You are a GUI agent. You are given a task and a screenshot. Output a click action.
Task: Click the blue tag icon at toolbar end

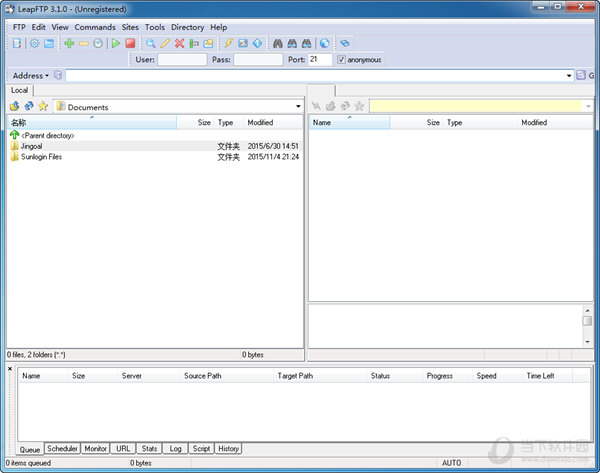coord(344,43)
